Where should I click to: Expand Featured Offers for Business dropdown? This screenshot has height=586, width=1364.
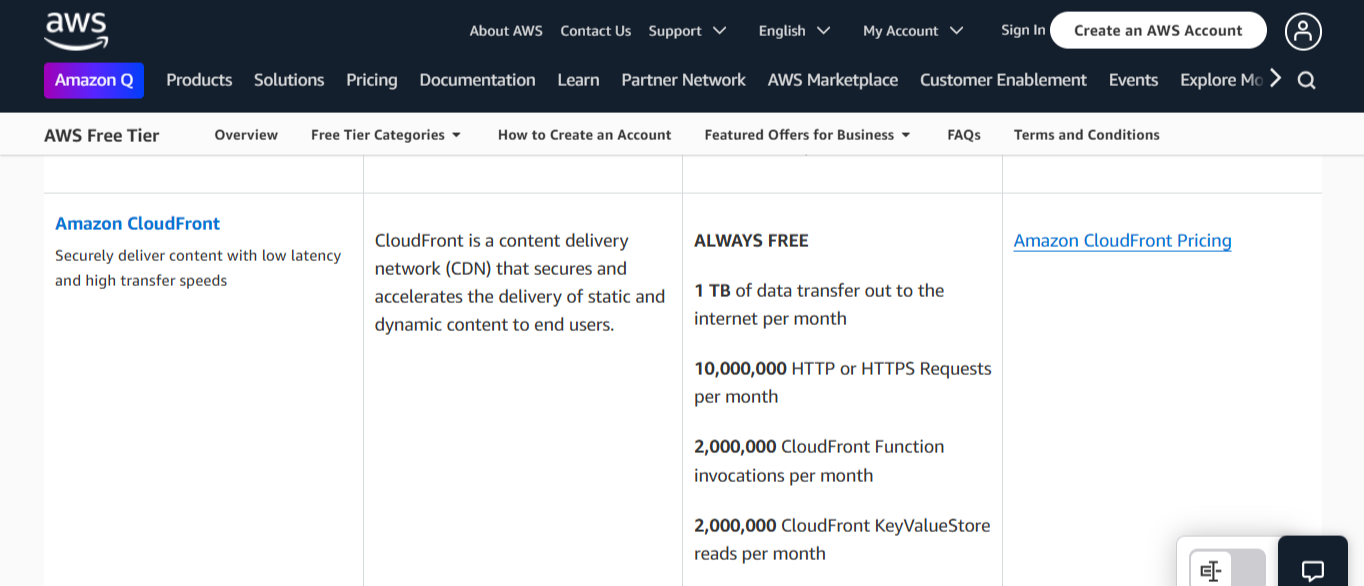[x=808, y=135]
